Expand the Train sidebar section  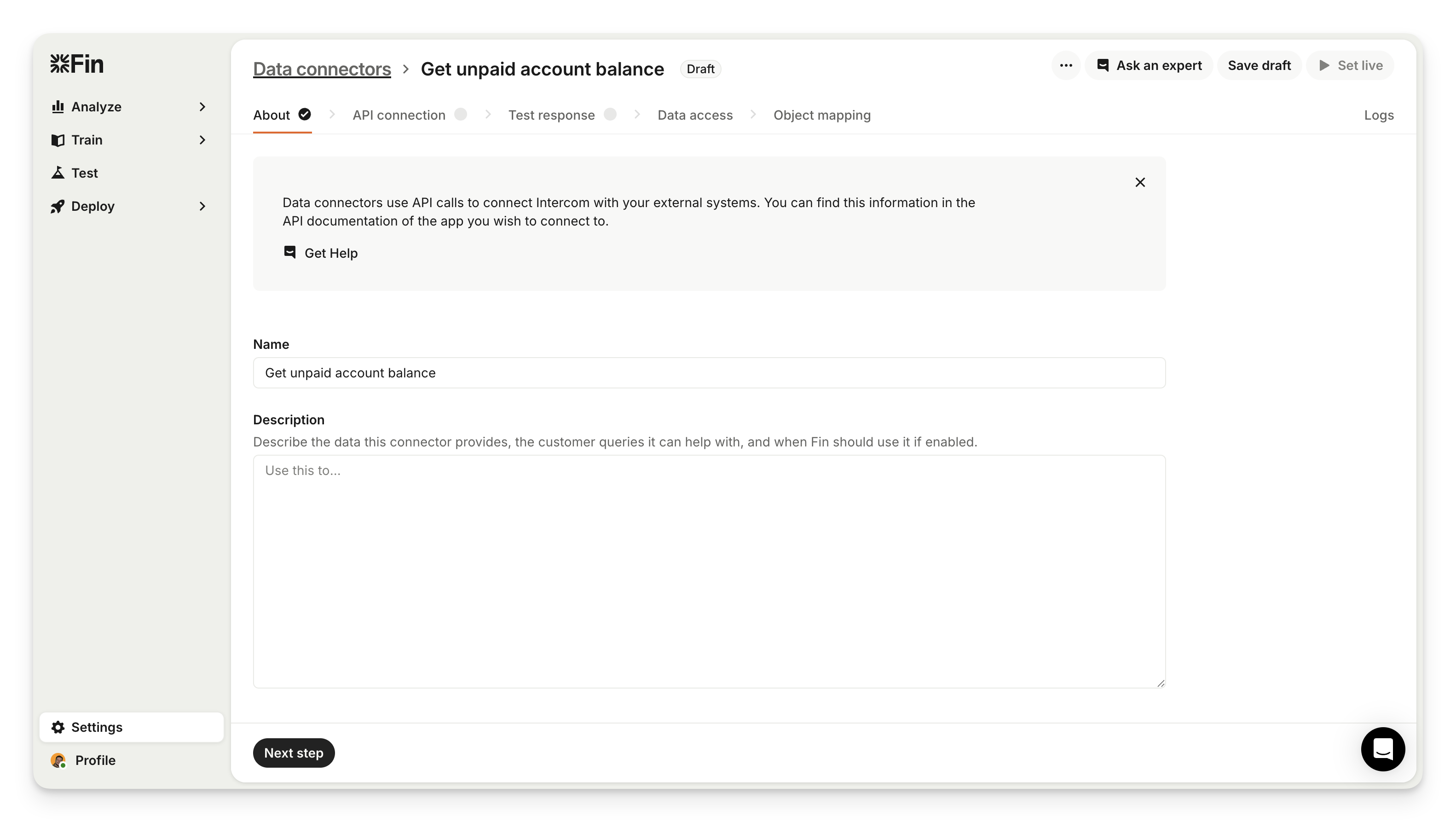pyautogui.click(x=202, y=140)
